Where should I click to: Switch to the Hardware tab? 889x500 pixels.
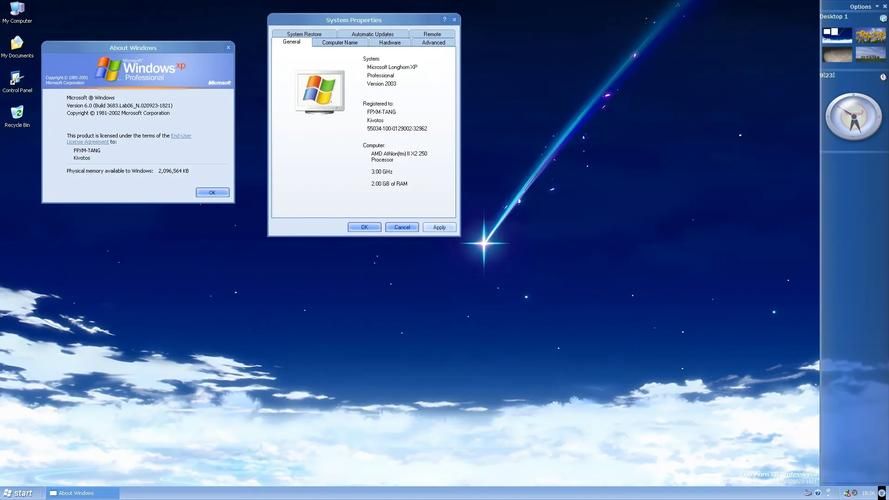pos(390,43)
